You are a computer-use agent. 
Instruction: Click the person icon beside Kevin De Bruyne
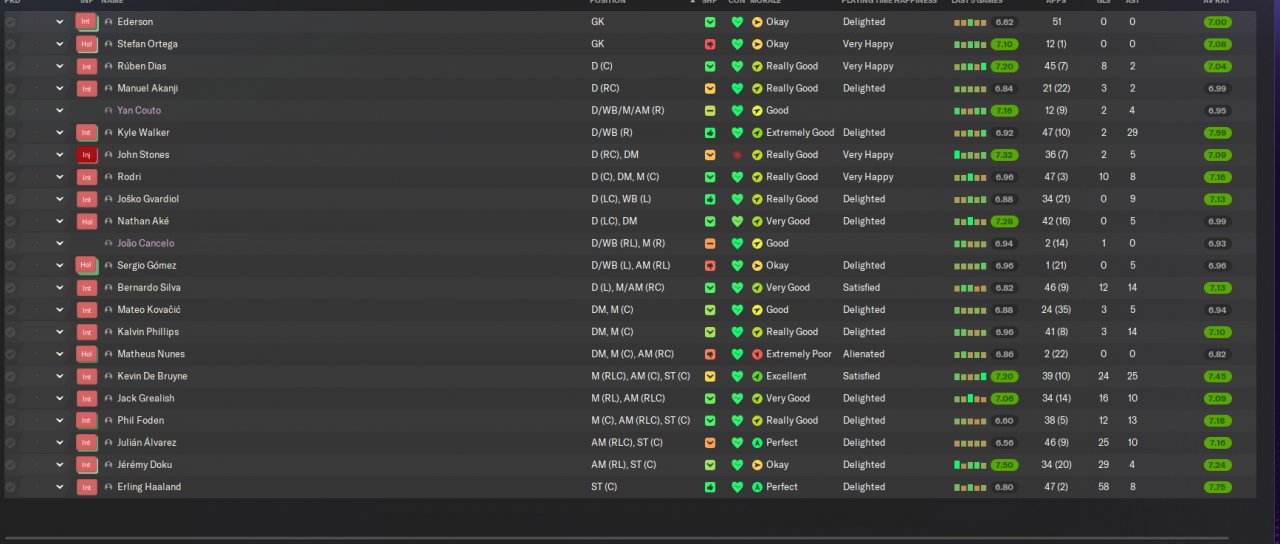point(108,376)
